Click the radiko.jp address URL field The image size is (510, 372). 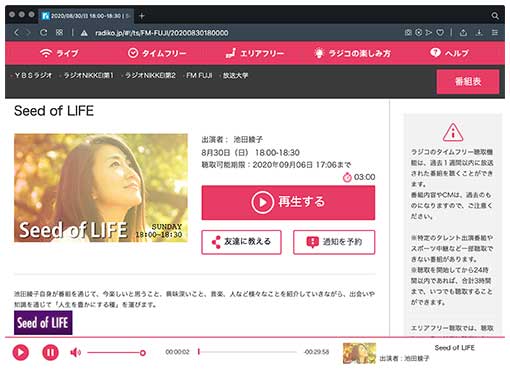coord(162,33)
